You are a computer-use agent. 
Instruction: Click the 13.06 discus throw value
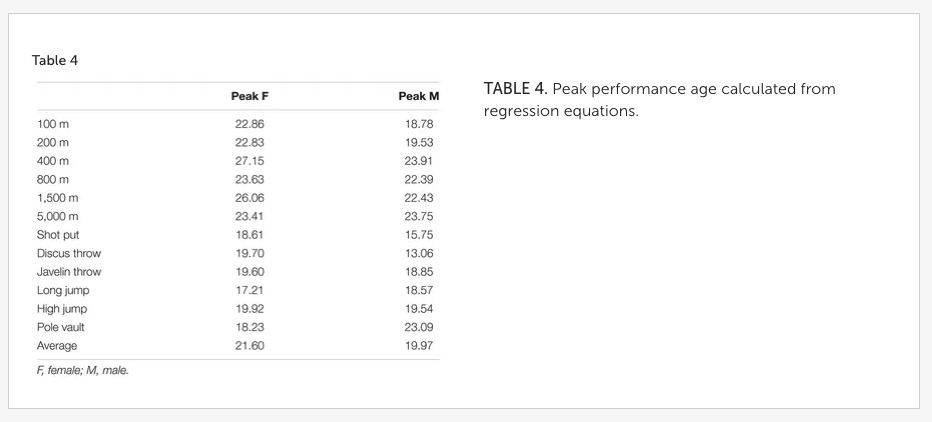[x=422, y=253]
